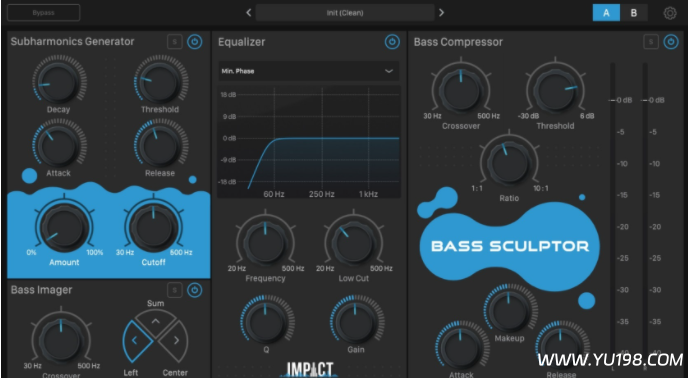This screenshot has height=378, width=688.
Task: Click the compressor Ratio knob
Action: tap(509, 162)
